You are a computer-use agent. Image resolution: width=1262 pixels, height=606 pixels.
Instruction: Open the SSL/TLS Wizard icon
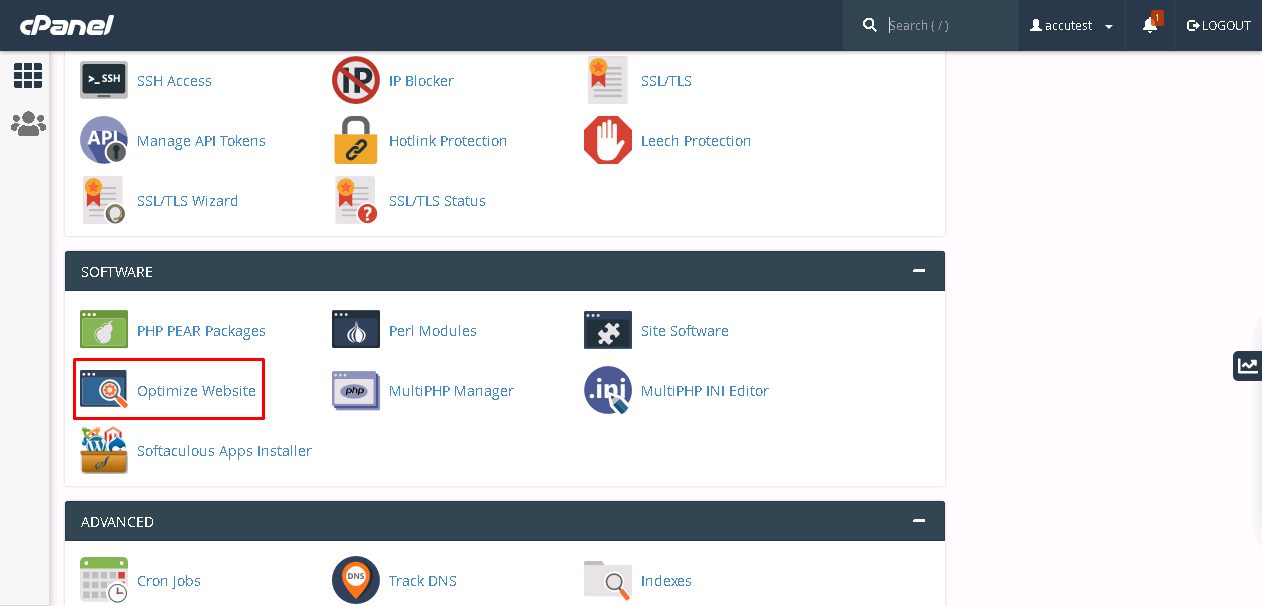104,200
